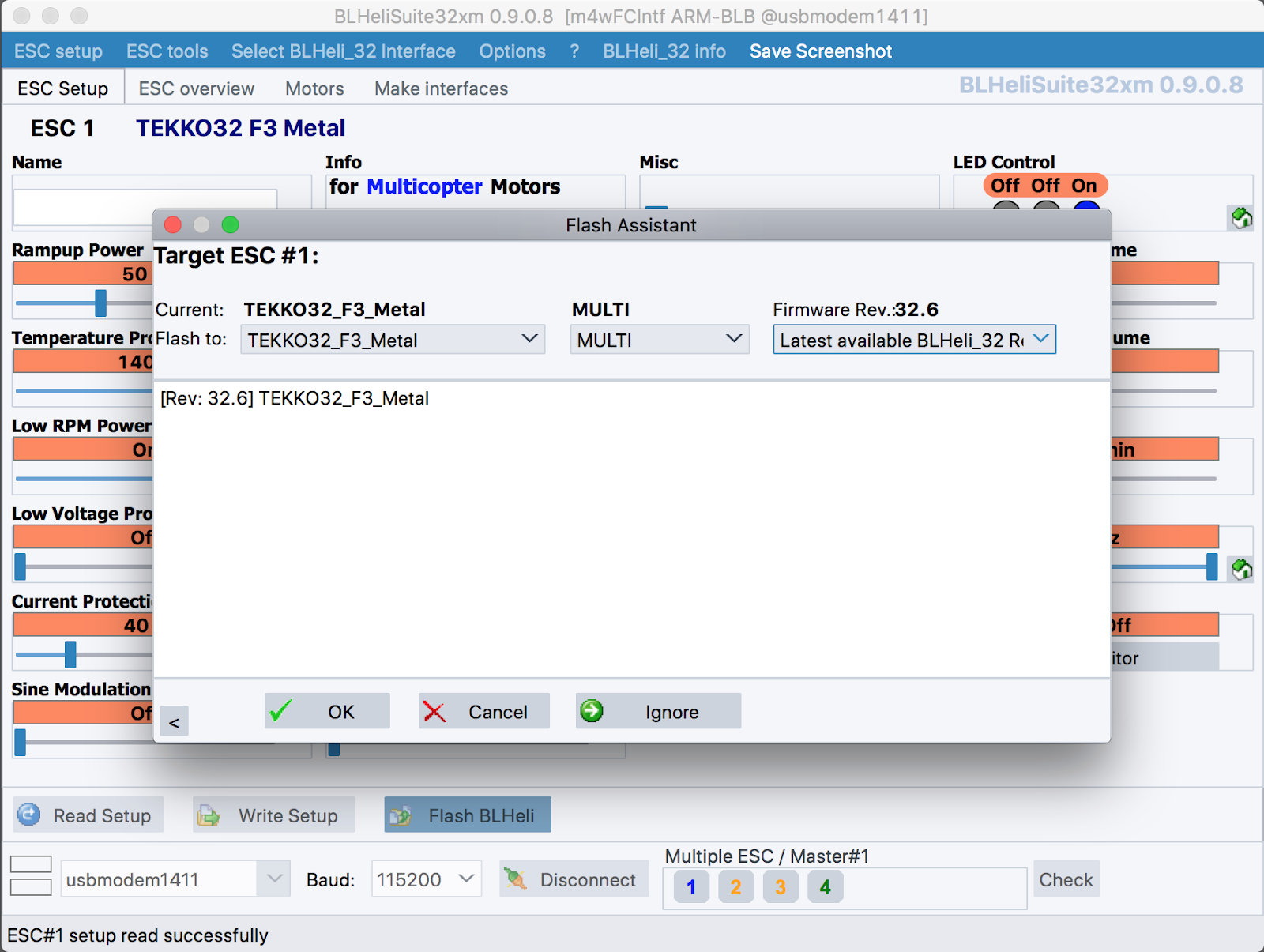The width and height of the screenshot is (1264, 952).
Task: Click the Write Setup button
Action: 274,815
